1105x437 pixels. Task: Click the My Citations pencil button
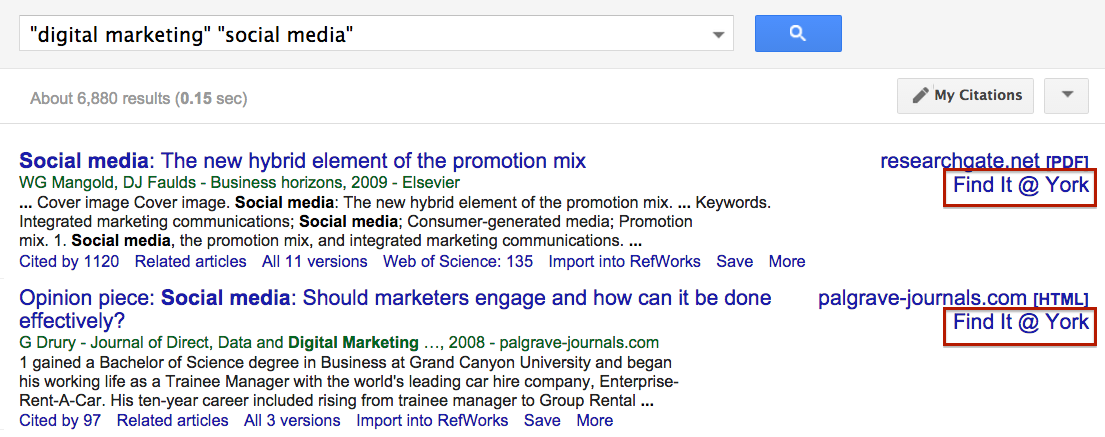point(965,96)
